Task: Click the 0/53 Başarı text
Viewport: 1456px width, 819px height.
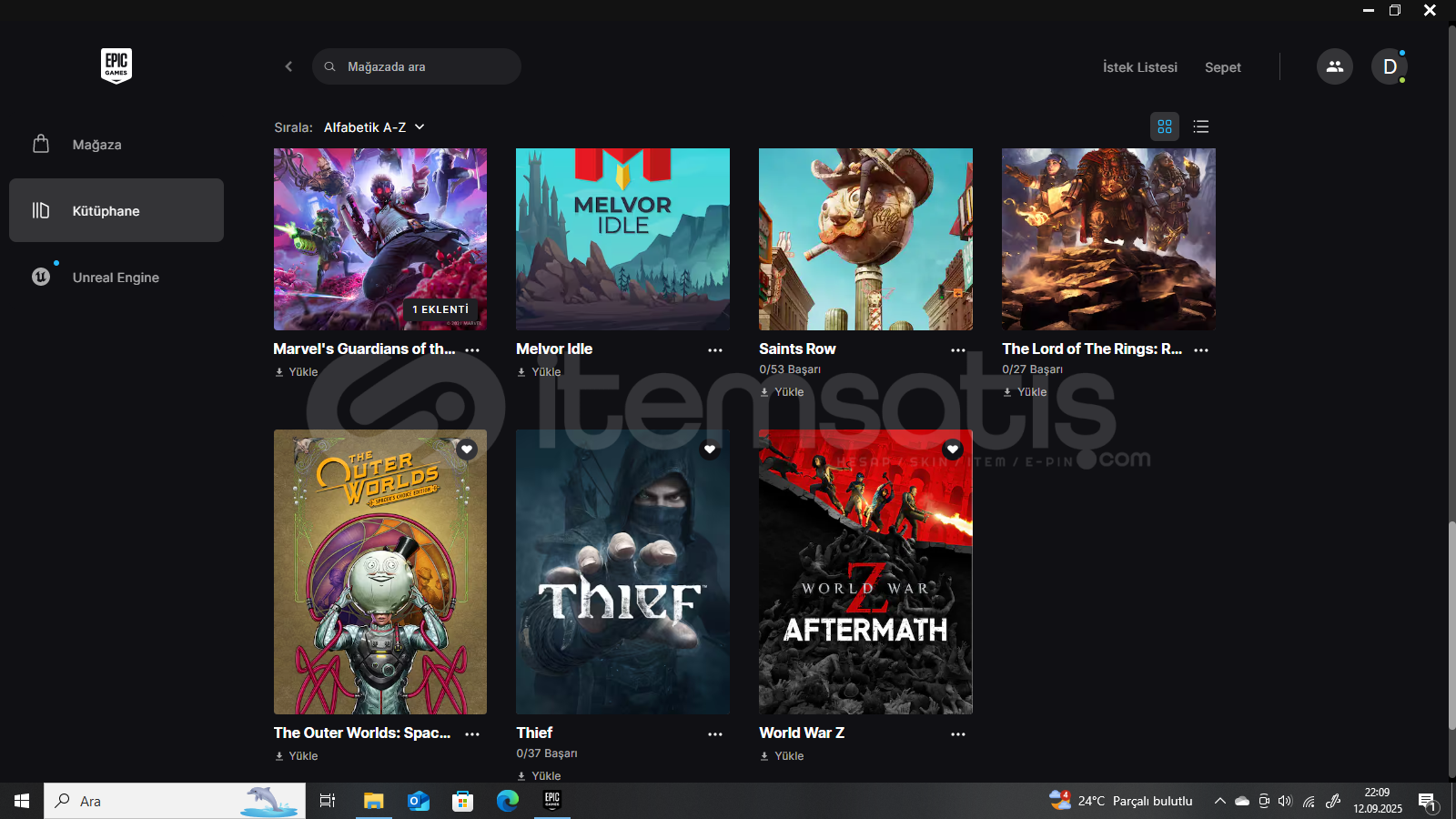Action: pos(790,369)
